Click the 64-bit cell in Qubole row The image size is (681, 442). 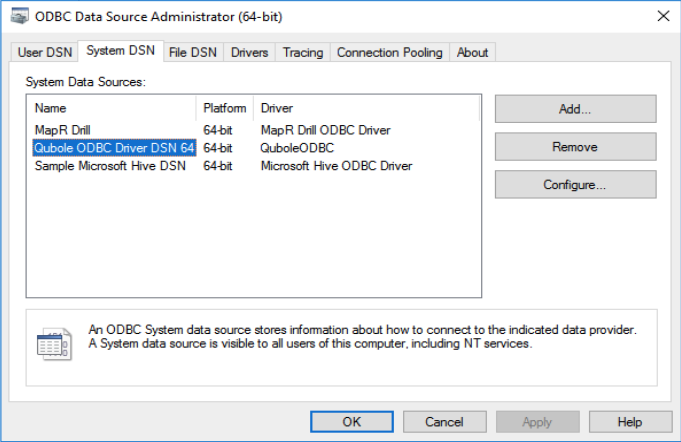[x=218, y=148]
